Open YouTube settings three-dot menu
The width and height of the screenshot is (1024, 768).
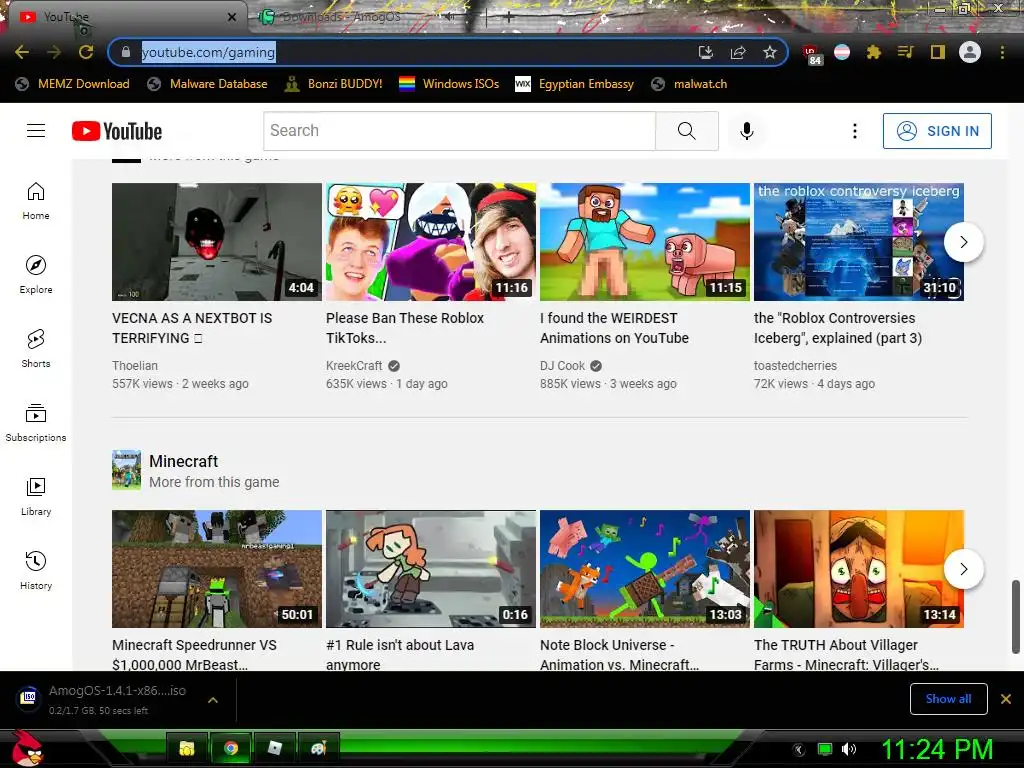854,131
